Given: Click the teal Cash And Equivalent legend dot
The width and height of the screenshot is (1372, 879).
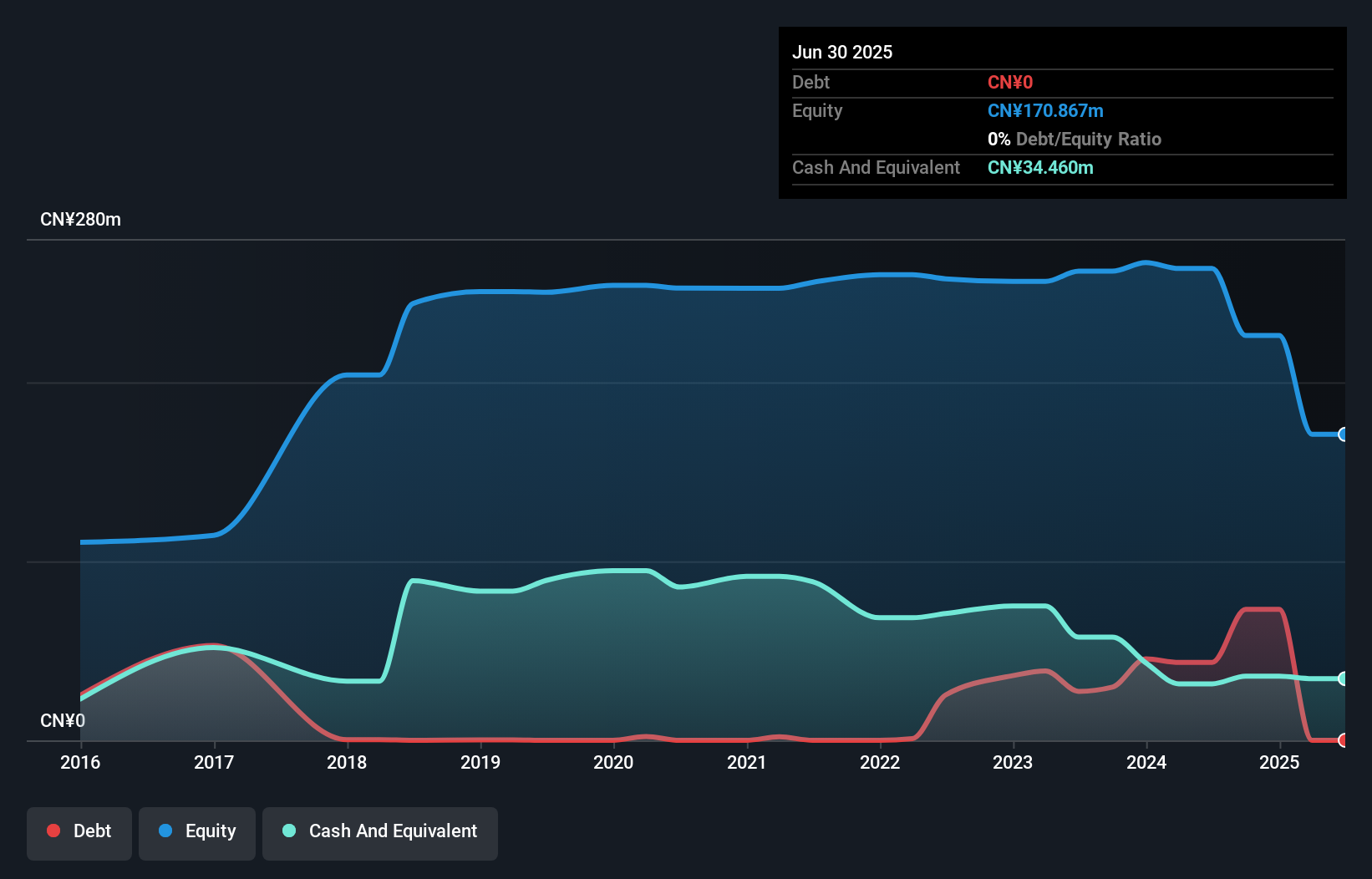Looking at the screenshot, I should click(288, 831).
